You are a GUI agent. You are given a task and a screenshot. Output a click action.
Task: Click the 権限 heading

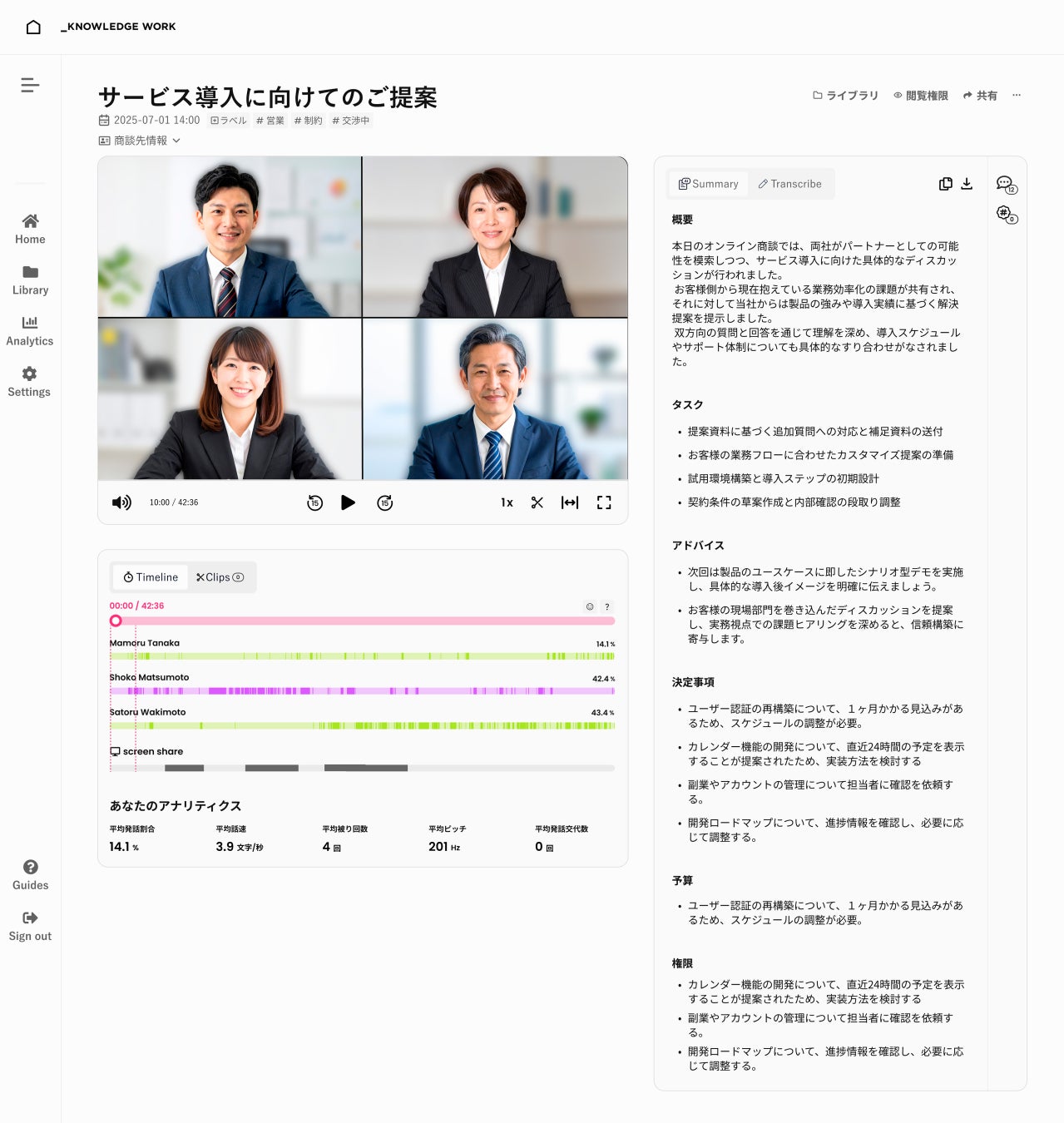[x=682, y=962]
